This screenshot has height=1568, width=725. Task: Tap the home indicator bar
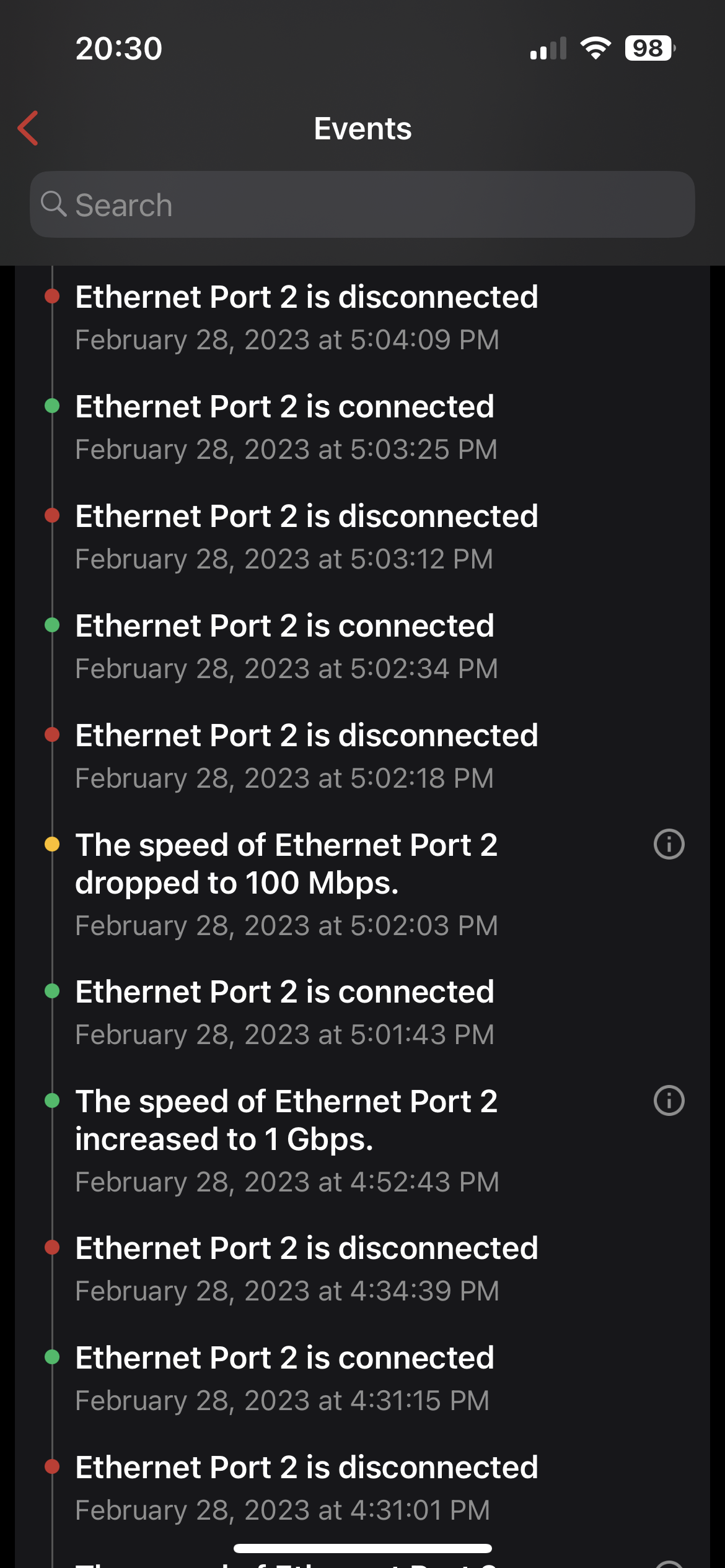tap(362, 1548)
